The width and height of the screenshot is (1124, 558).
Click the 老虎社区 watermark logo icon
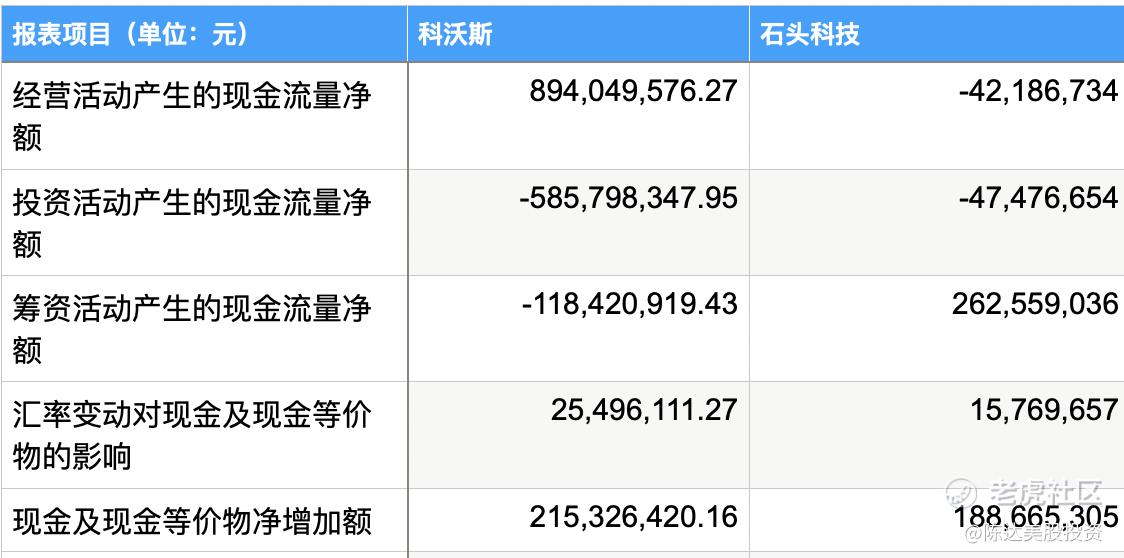(x=963, y=492)
